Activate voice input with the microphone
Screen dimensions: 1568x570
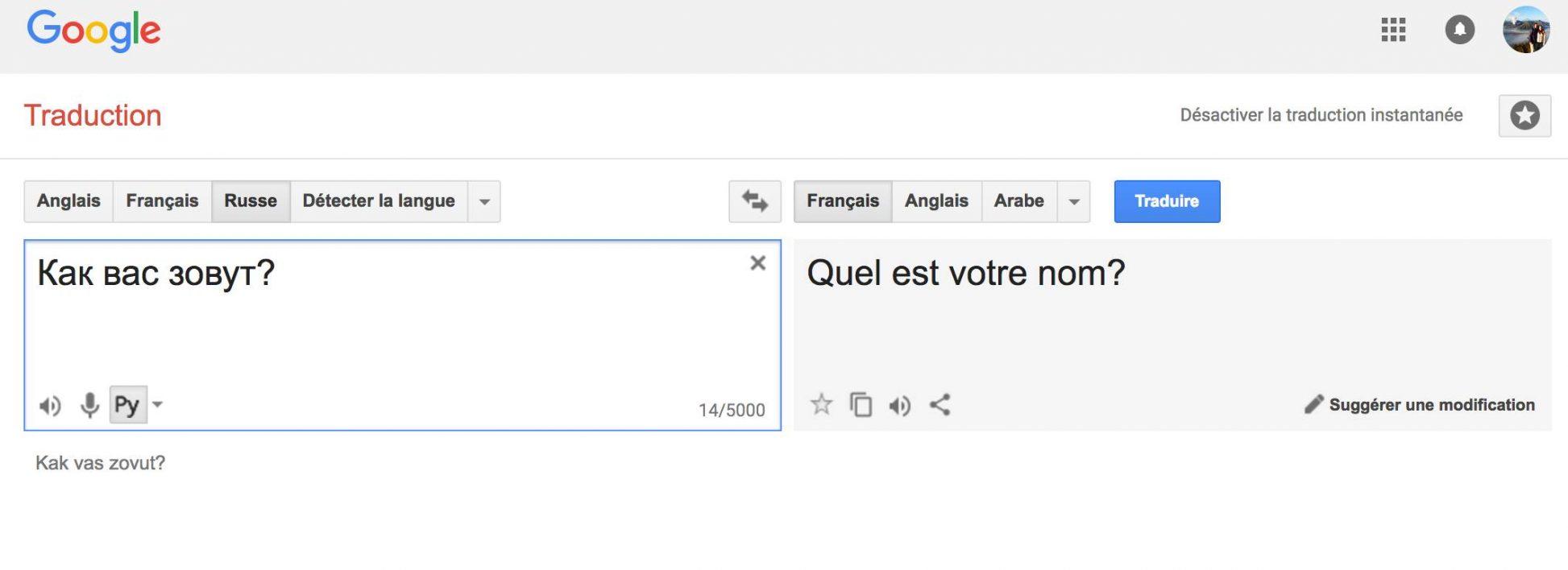coord(89,405)
